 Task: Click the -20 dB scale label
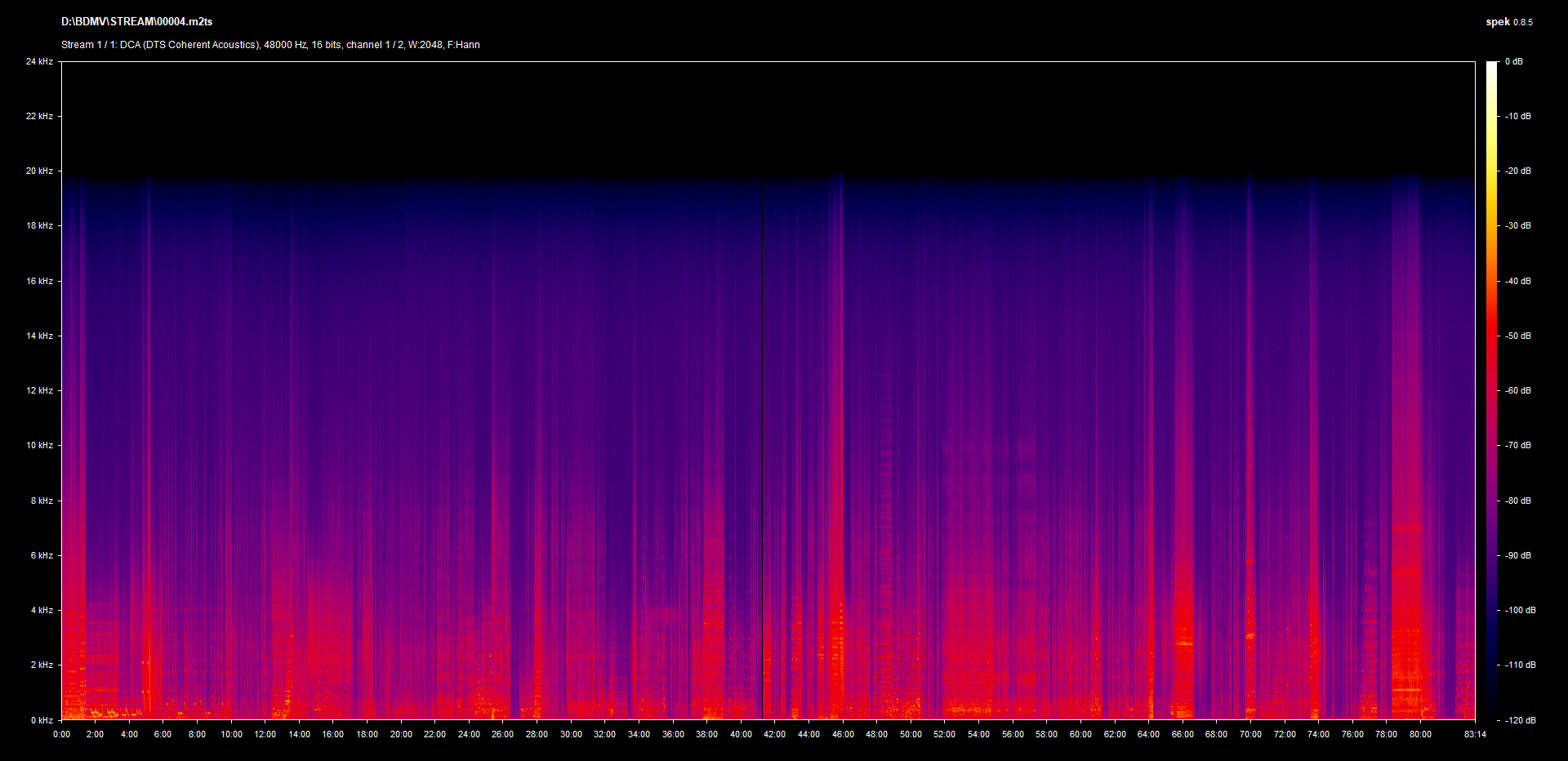click(x=1517, y=171)
